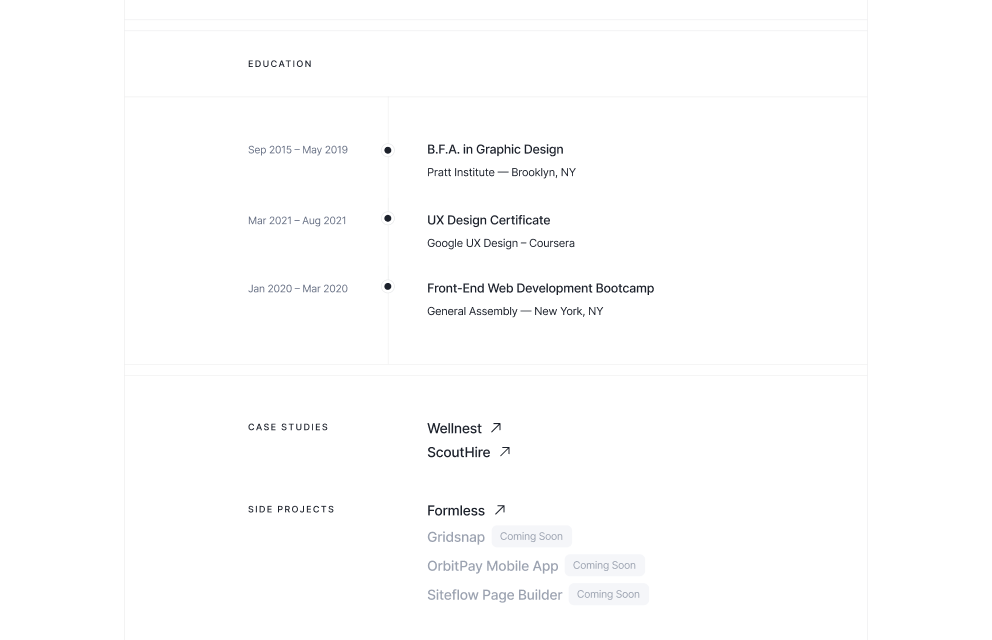The width and height of the screenshot is (992, 640).
Task: Open the ScoutHire case study
Action: 459,452
